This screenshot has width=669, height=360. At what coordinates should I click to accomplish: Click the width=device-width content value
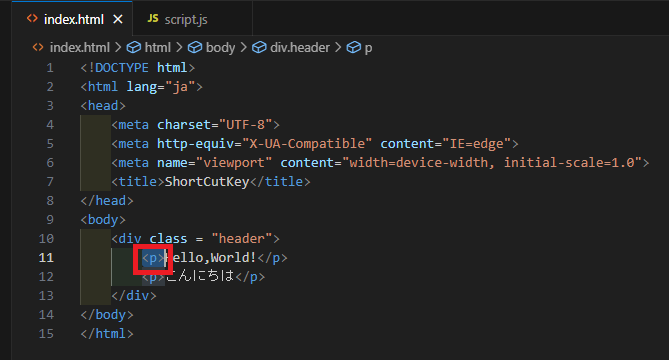419,163
